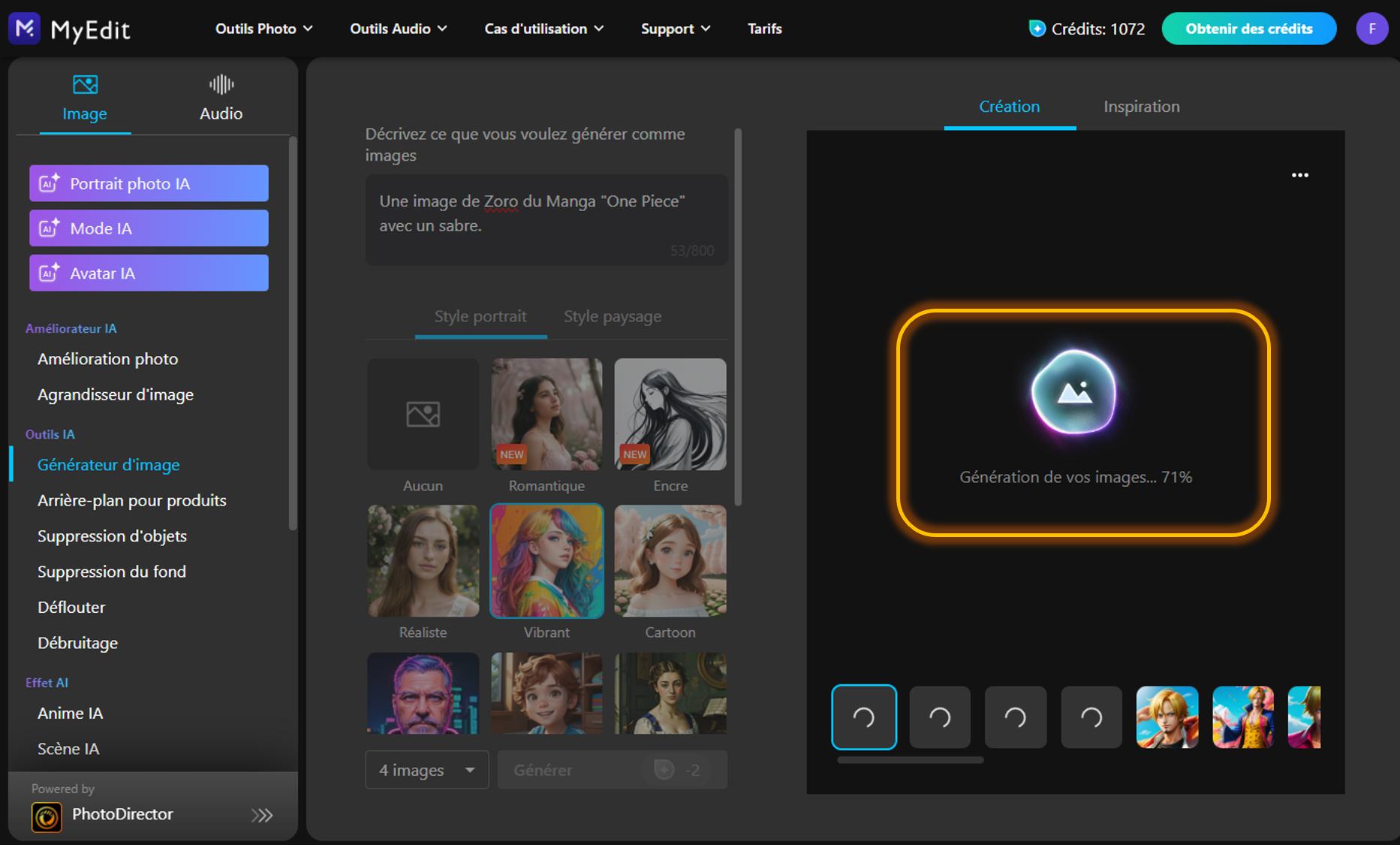The width and height of the screenshot is (1400, 845).
Task: Click the Audio tab waveform icon
Action: 221,84
